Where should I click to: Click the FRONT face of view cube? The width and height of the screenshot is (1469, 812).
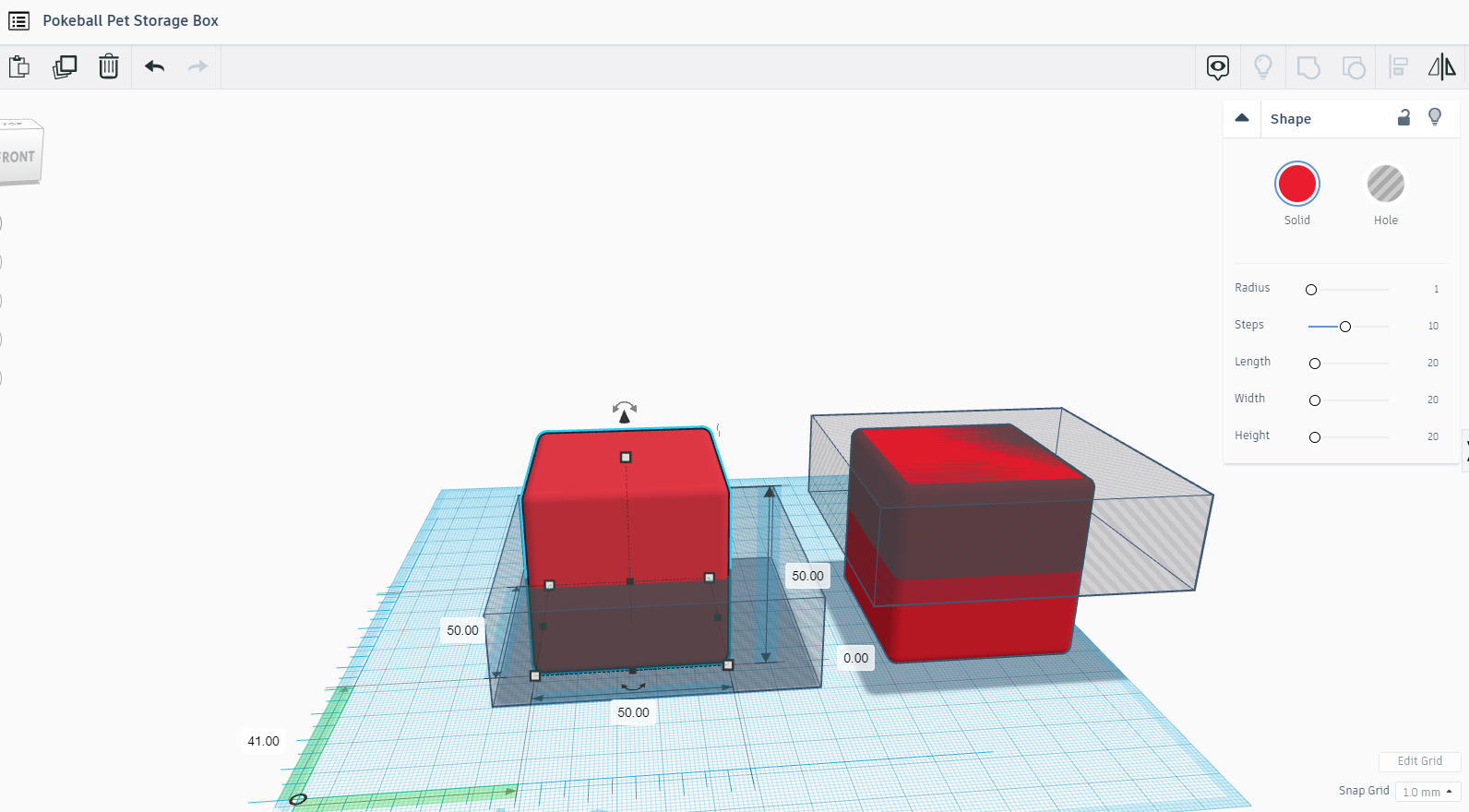coord(18,157)
